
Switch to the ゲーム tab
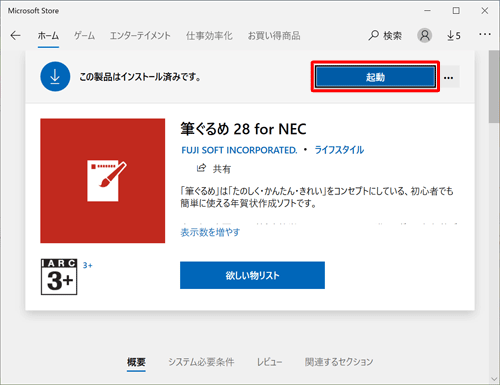tap(84, 36)
